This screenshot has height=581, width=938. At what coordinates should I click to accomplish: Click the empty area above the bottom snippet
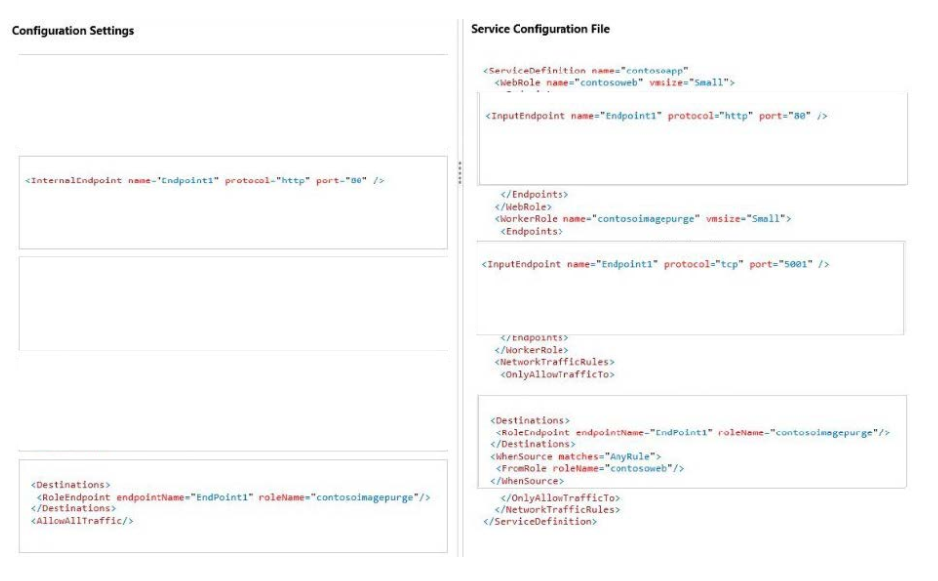(233, 402)
